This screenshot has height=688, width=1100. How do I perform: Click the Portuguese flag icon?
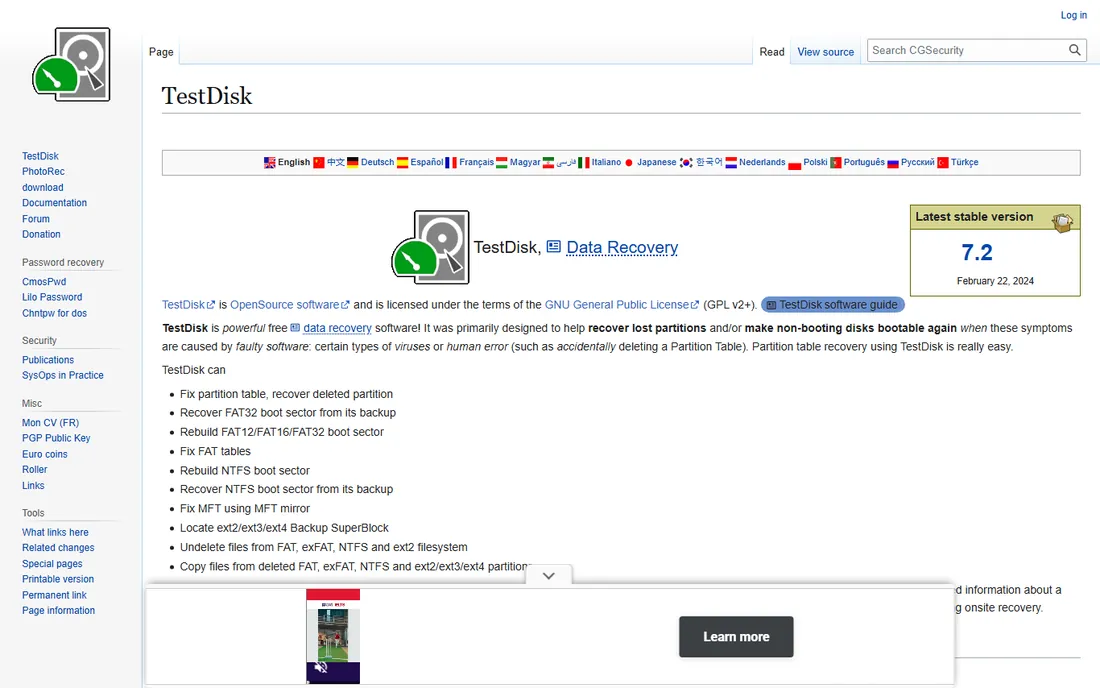[836, 163]
